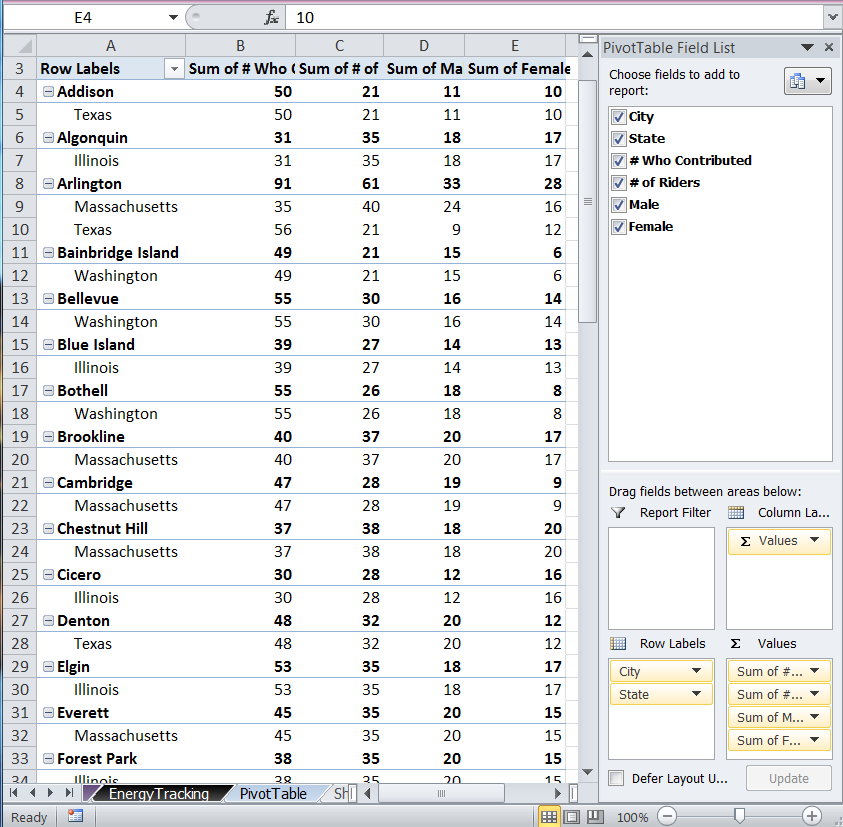843x827 pixels.
Task: Open the City field dropdown in Row Labels
Action: click(697, 672)
